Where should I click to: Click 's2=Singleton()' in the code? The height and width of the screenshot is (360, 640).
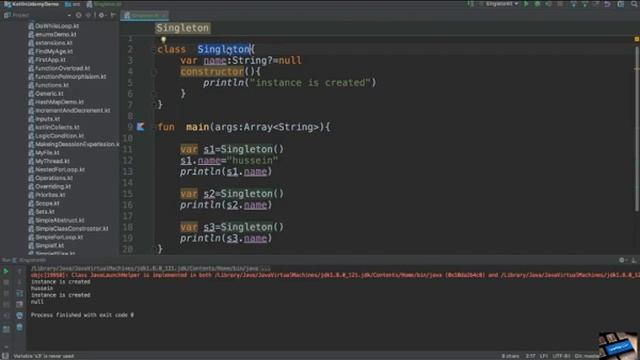pyautogui.click(x=243, y=193)
